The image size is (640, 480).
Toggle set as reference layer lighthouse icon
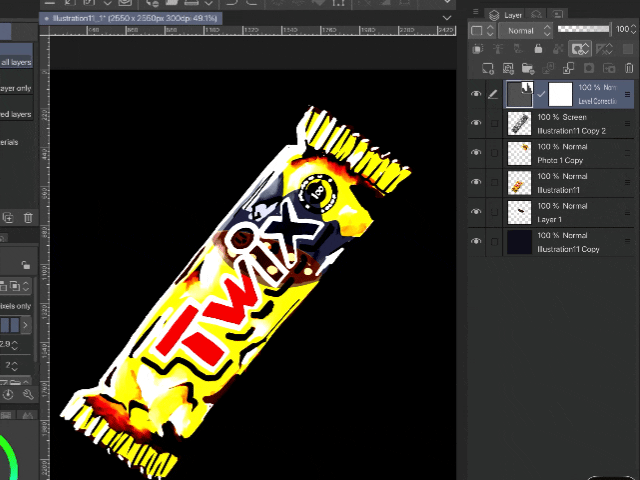(x=498, y=49)
